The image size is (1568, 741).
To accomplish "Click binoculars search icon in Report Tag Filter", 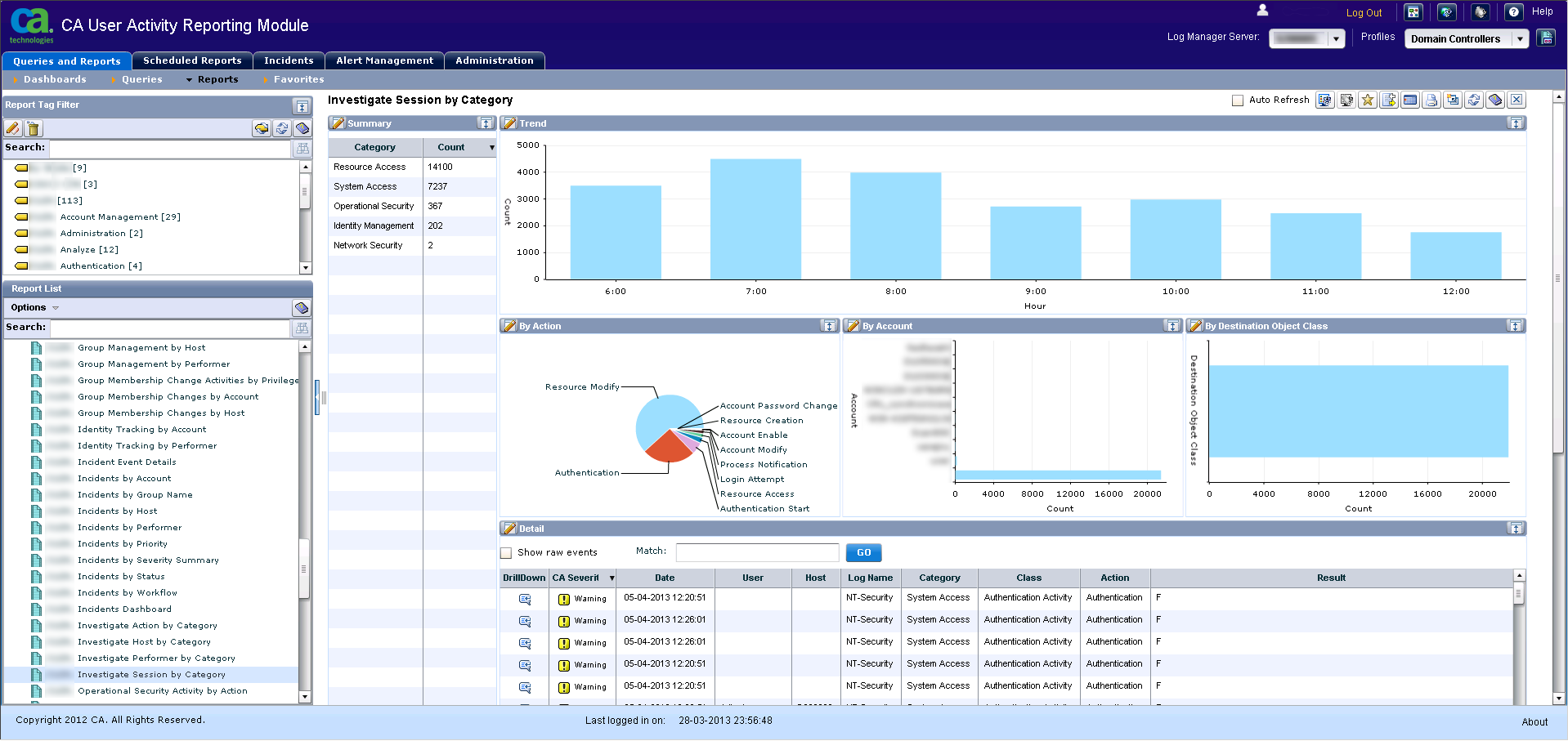I will point(302,149).
